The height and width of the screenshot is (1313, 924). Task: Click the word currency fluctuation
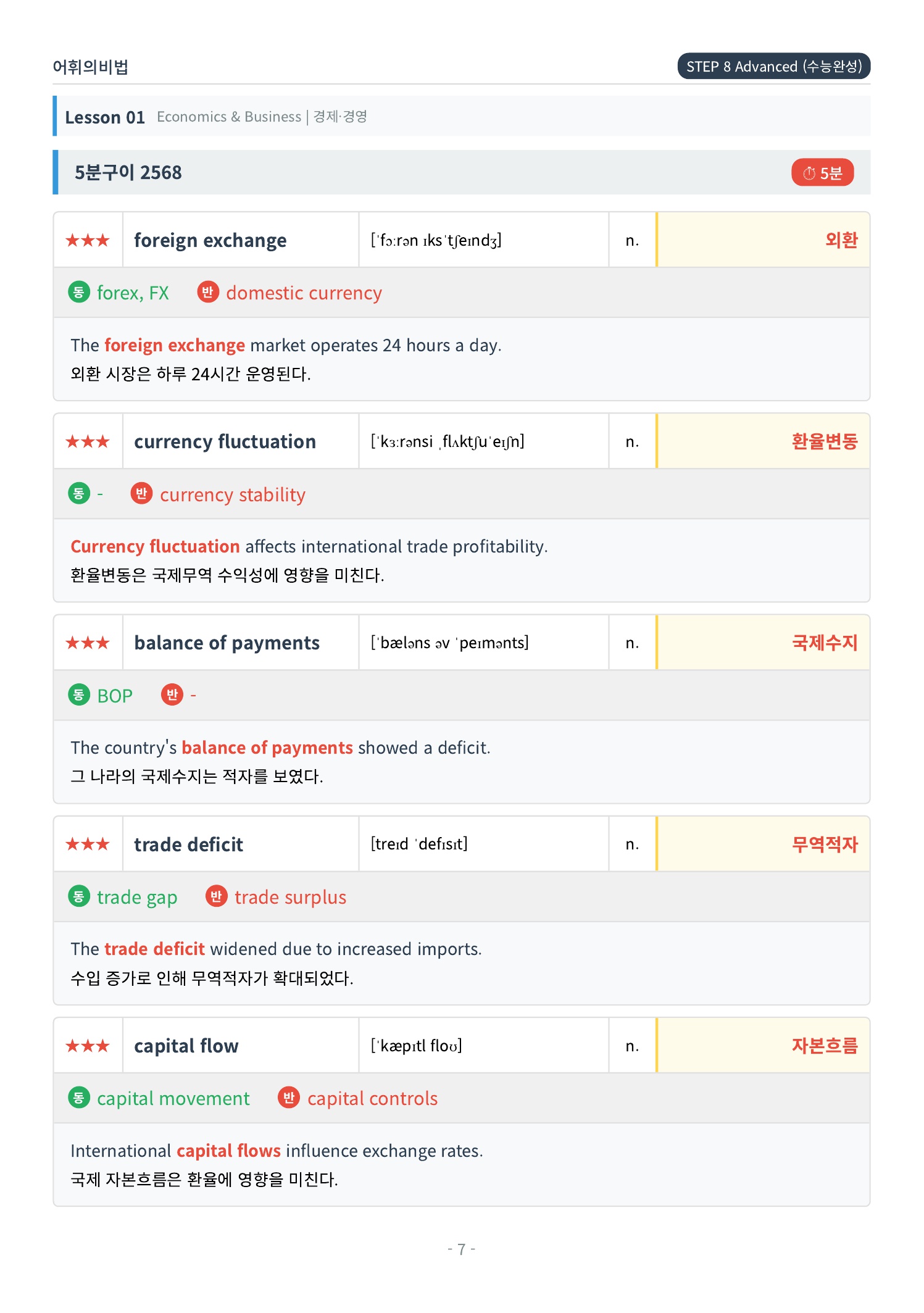[225, 441]
